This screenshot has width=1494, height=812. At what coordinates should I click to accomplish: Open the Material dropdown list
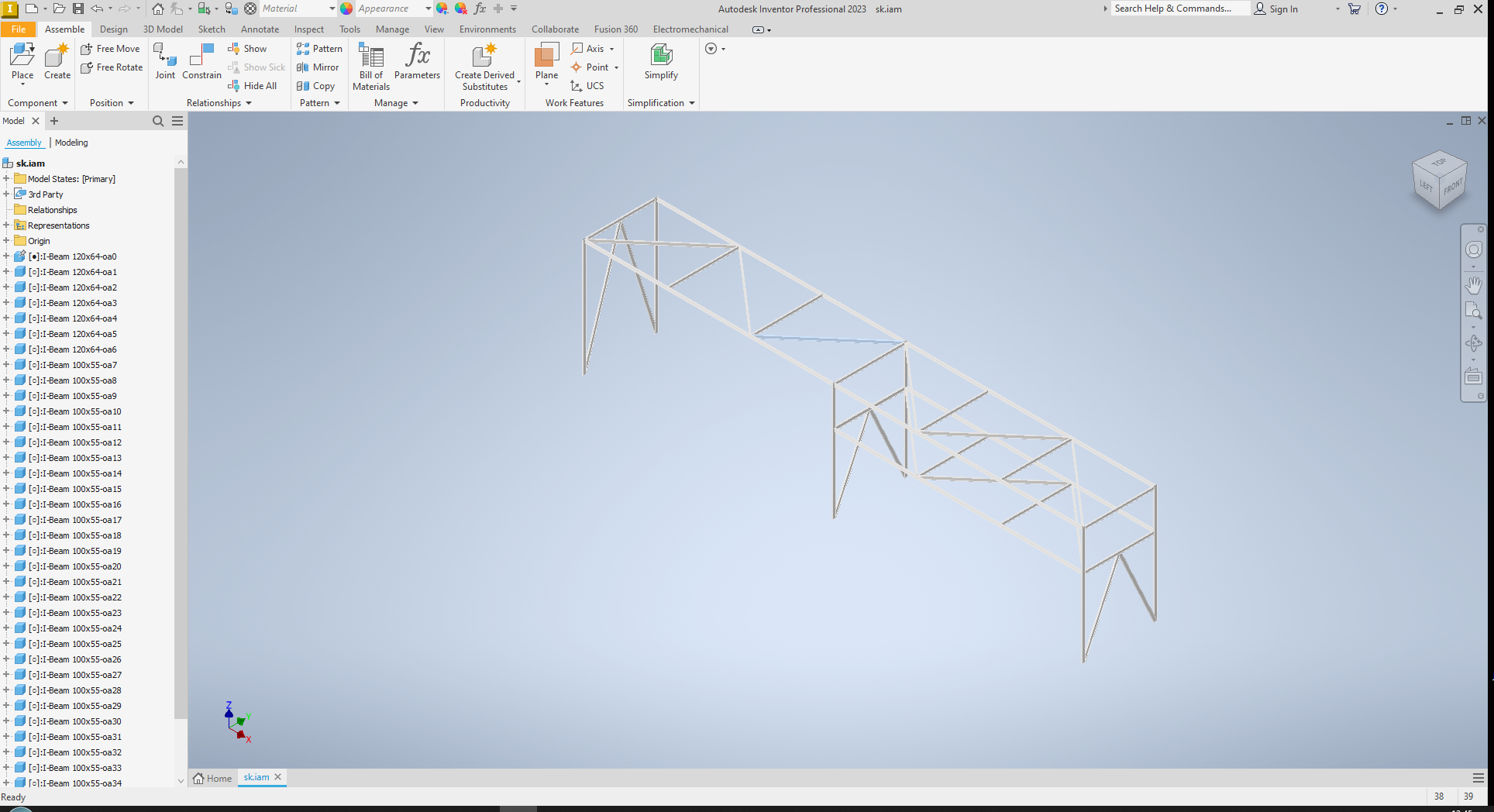(331, 9)
